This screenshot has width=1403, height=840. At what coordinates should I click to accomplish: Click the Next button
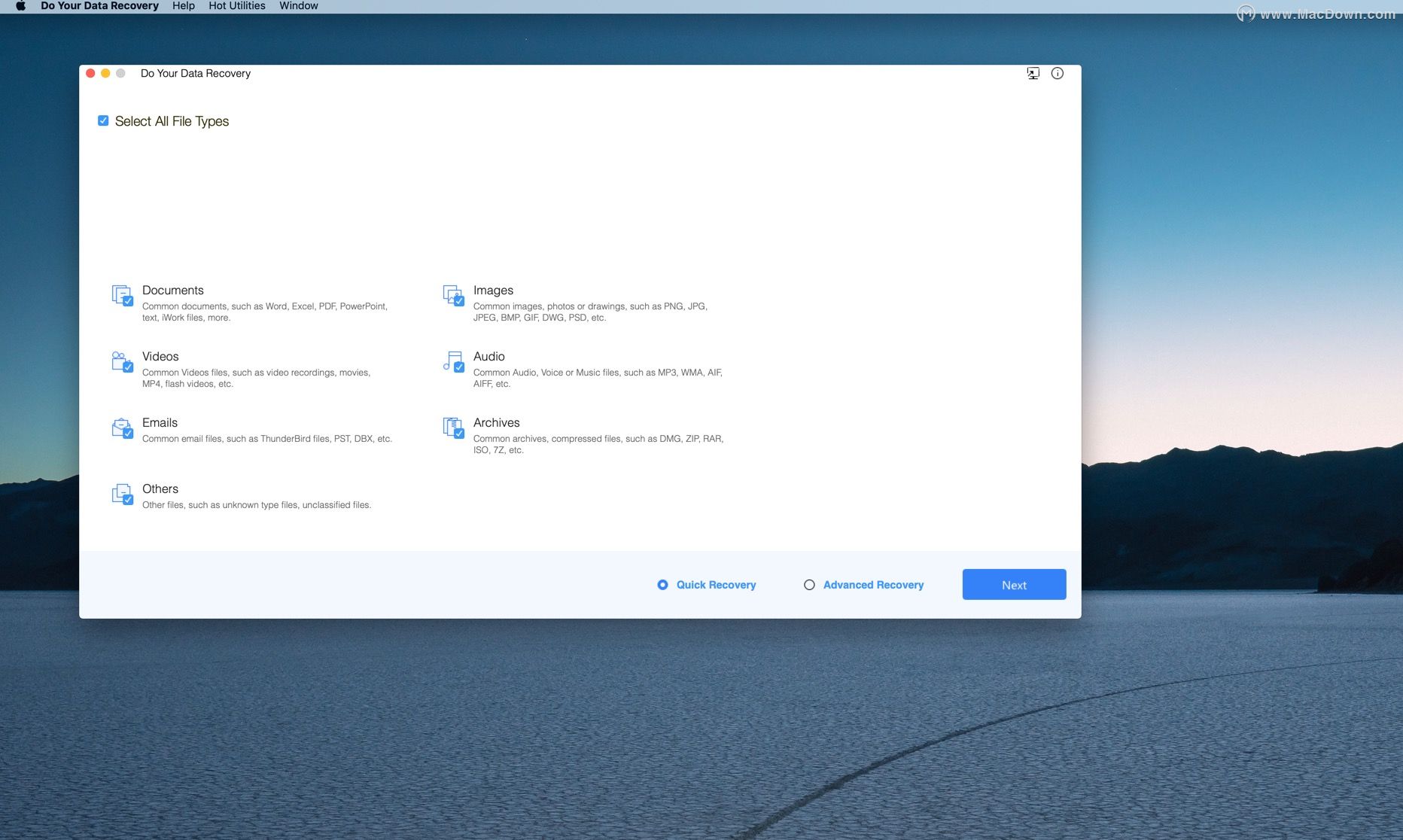click(x=1014, y=585)
